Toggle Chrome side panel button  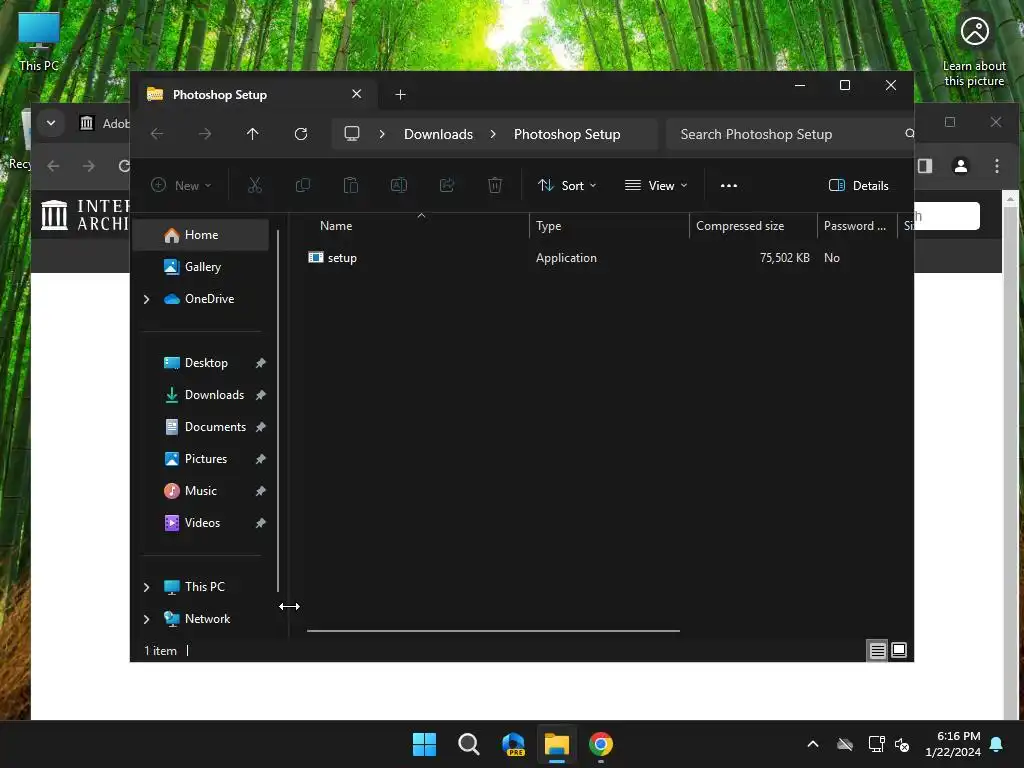point(925,166)
